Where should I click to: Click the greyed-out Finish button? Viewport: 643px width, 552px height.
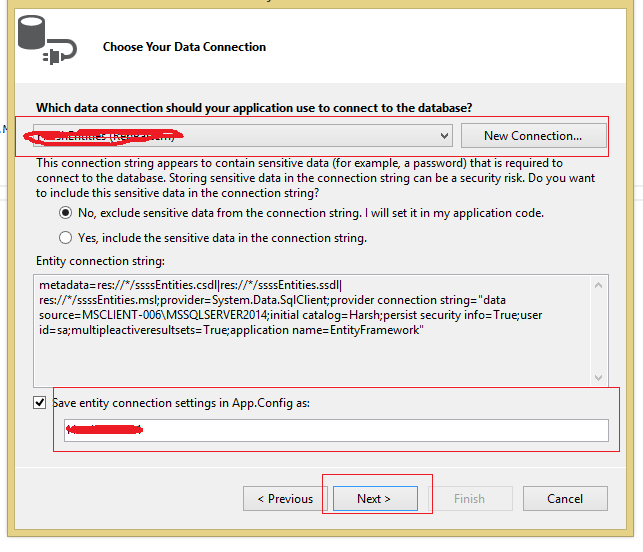(x=469, y=498)
